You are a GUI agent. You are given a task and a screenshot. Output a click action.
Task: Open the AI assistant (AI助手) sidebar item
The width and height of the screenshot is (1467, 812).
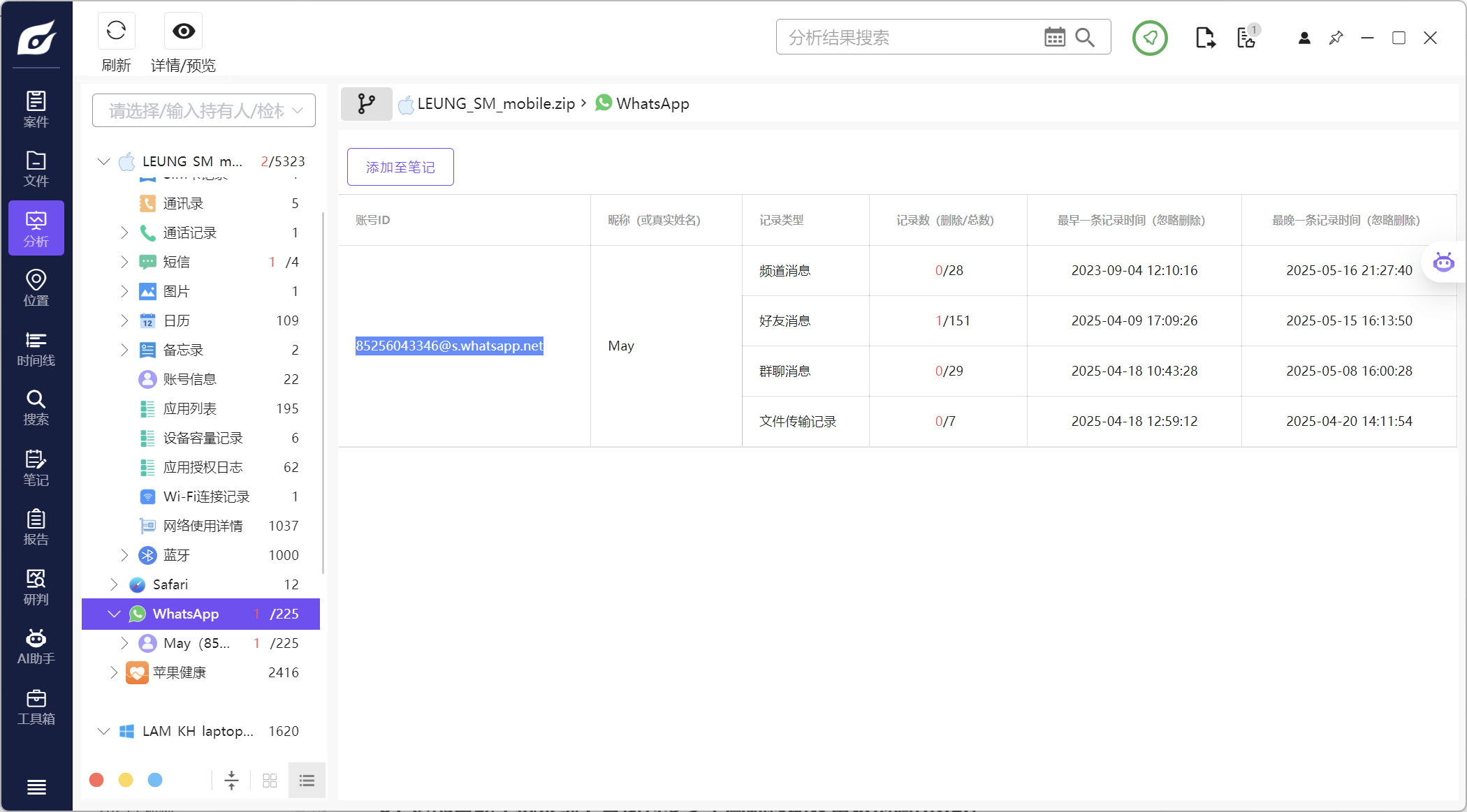pyautogui.click(x=36, y=647)
